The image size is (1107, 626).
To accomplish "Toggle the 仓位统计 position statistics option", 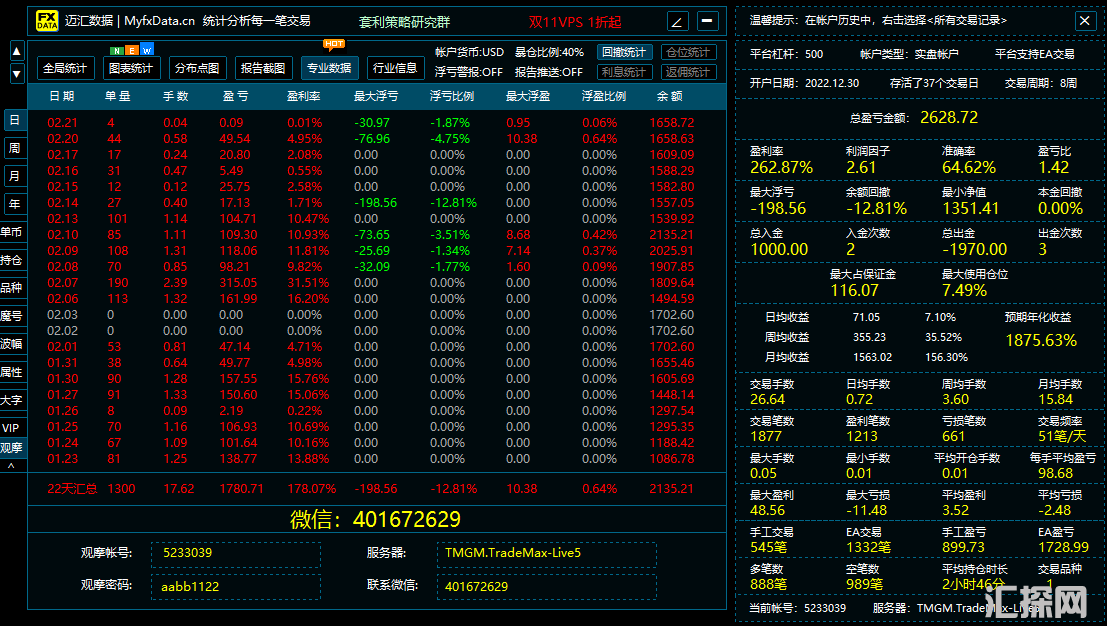I will (x=688, y=52).
